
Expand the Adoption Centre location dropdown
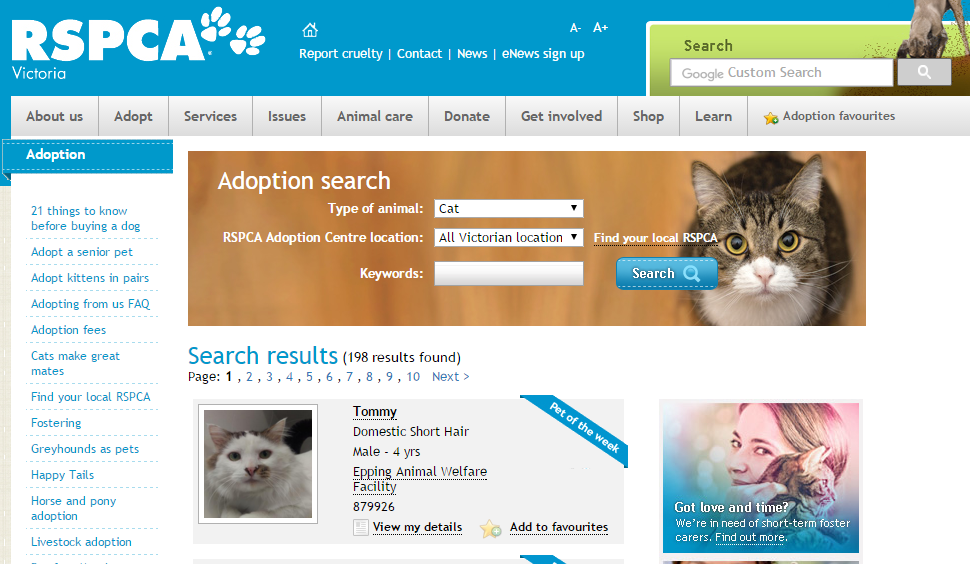point(509,237)
